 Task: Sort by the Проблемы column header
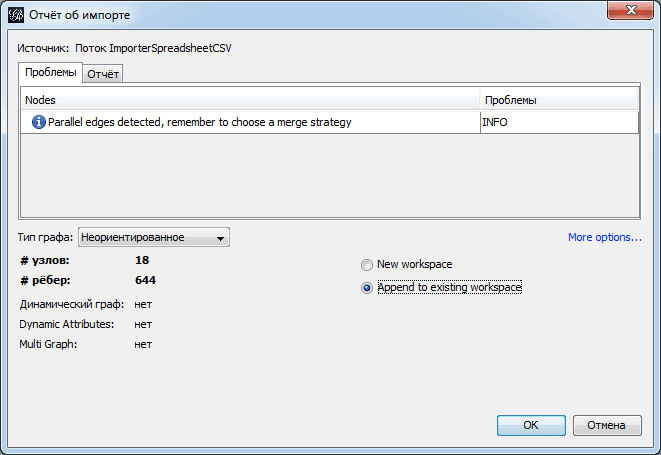558,100
